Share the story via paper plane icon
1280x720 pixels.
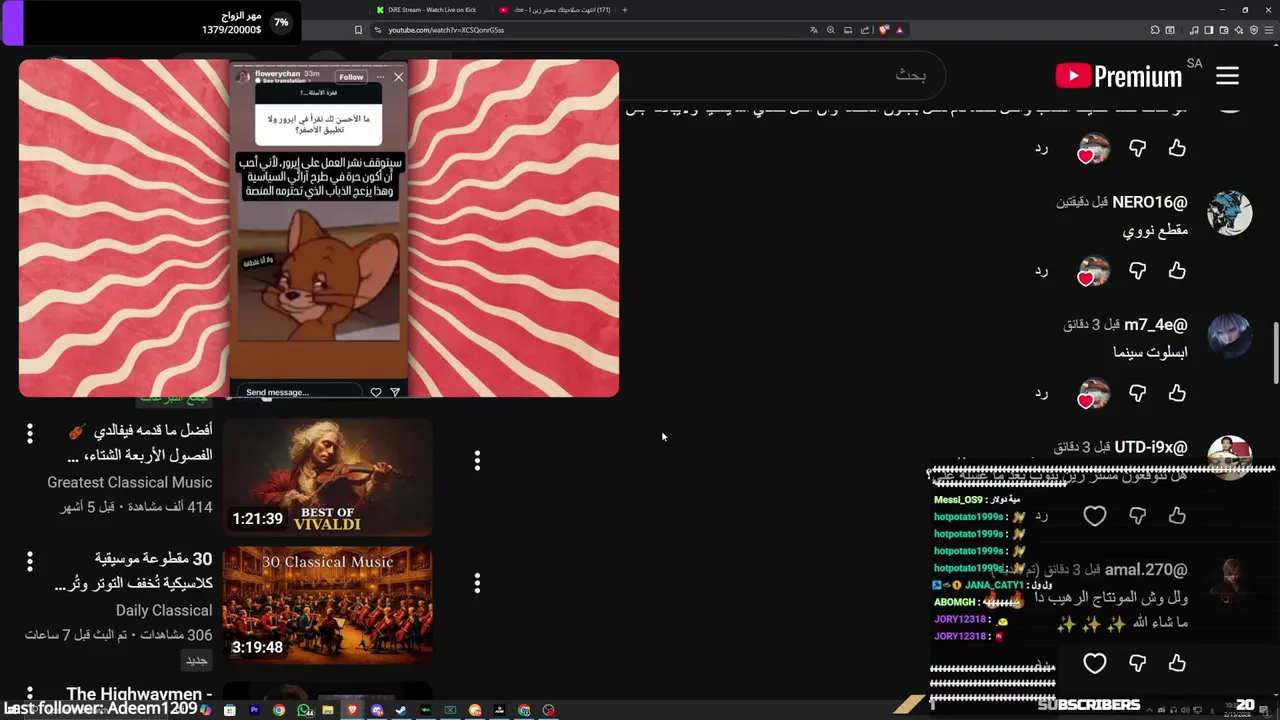[x=395, y=392]
